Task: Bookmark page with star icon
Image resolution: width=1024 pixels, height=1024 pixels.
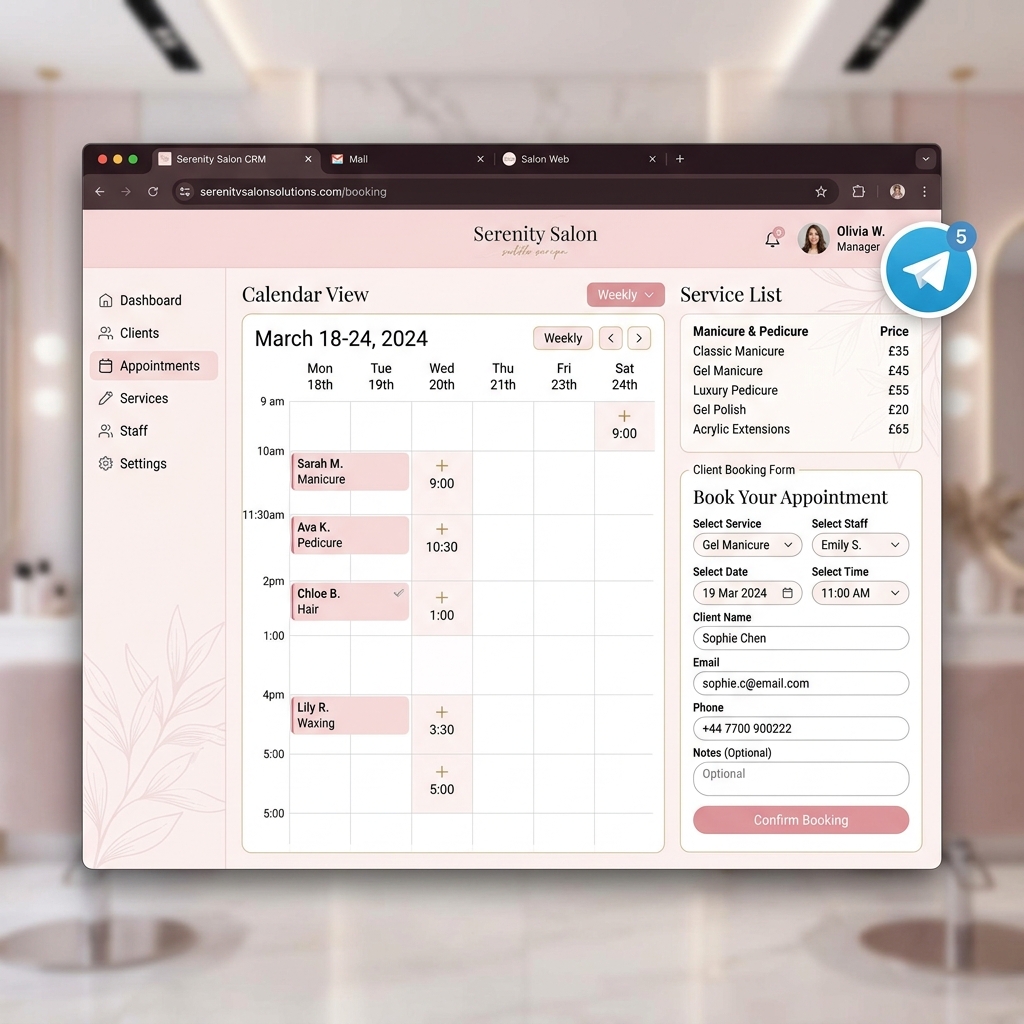Action: coord(821,191)
